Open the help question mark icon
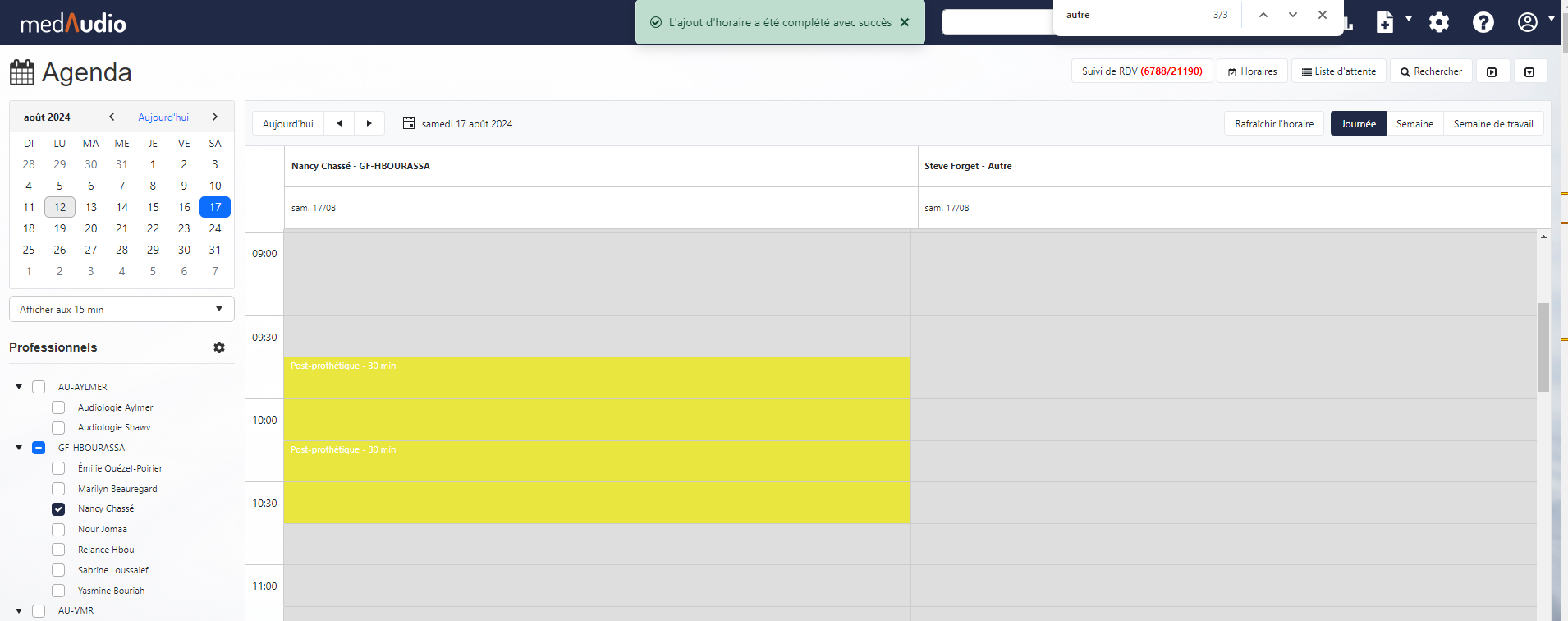Image resolution: width=1568 pixels, height=621 pixels. (x=1483, y=22)
